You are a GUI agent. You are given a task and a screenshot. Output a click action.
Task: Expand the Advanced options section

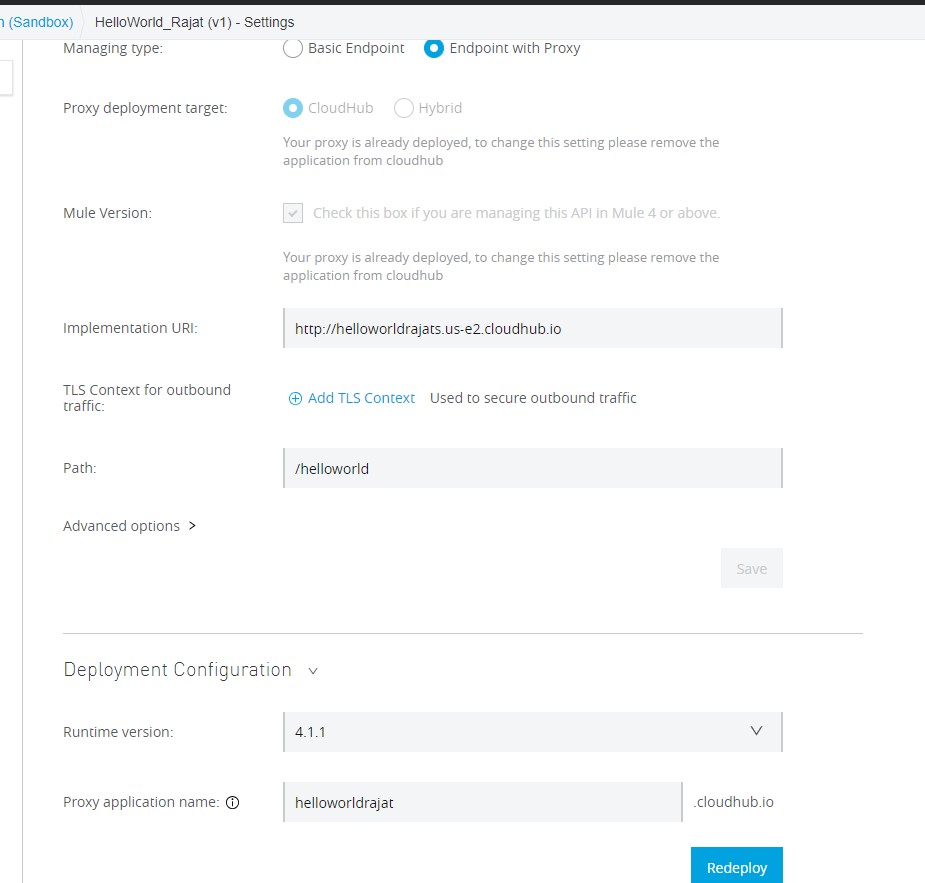pos(129,526)
